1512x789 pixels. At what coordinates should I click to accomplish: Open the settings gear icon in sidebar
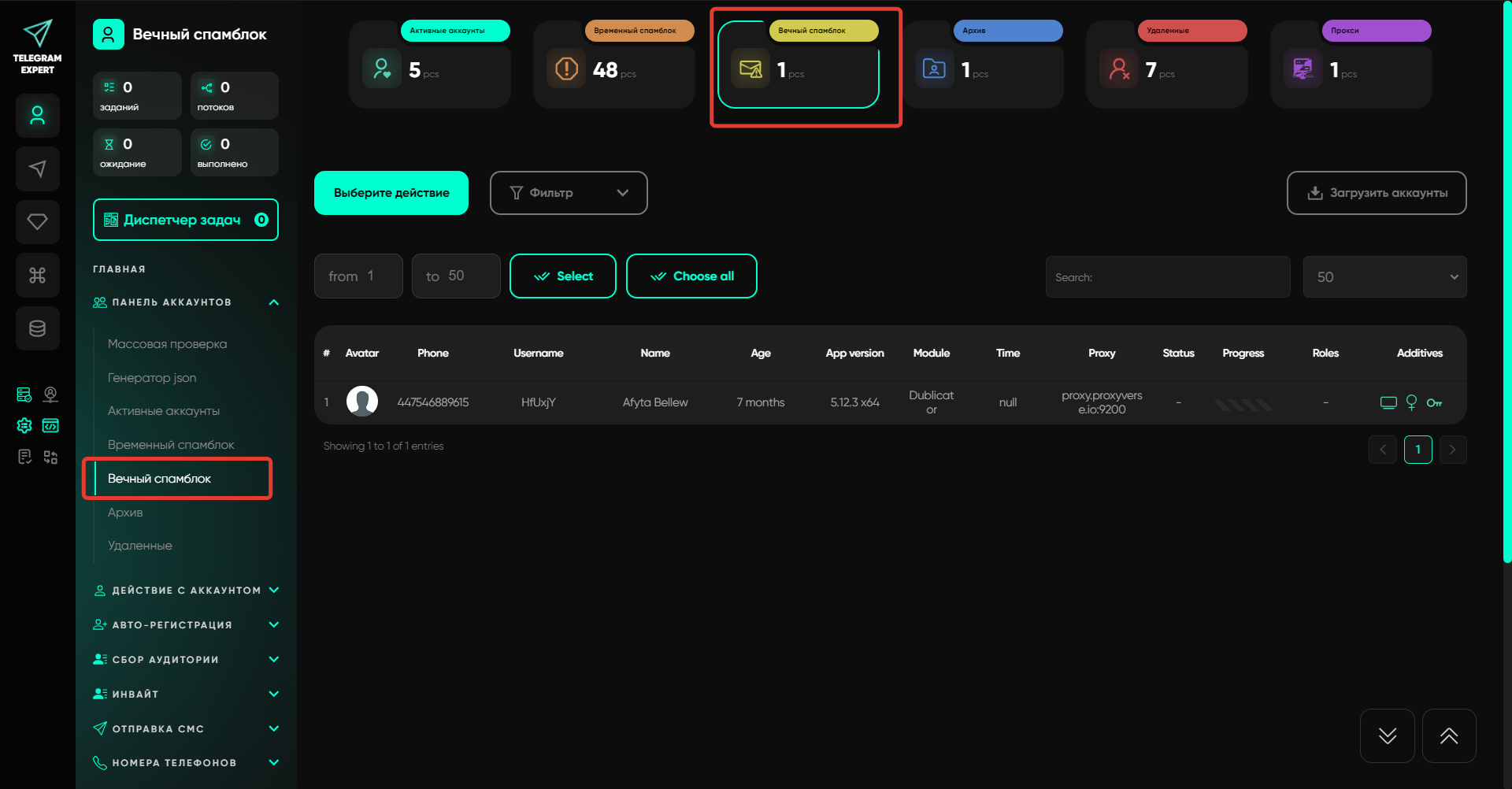[24, 426]
